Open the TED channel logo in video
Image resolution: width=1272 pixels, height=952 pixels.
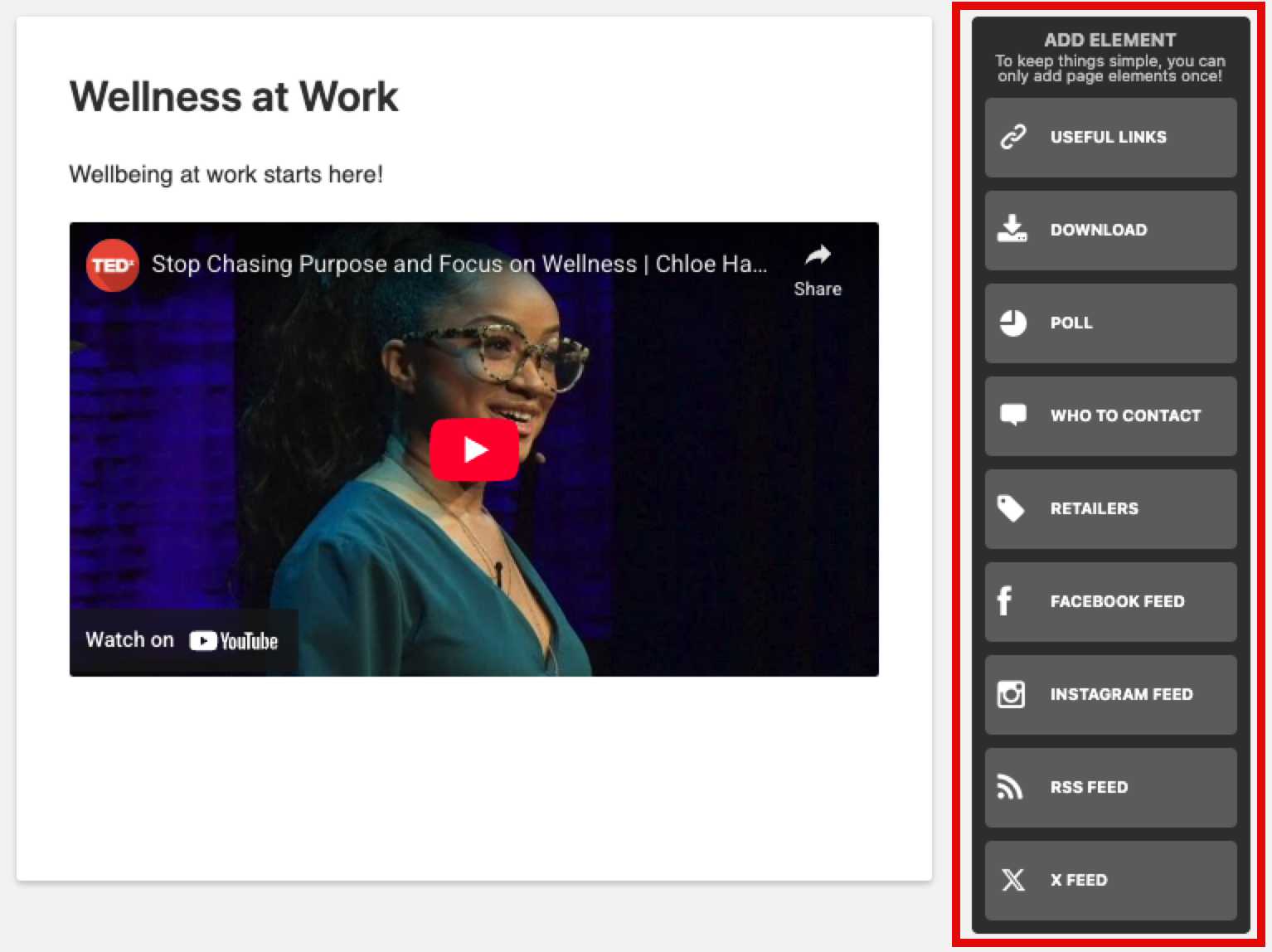(x=112, y=265)
